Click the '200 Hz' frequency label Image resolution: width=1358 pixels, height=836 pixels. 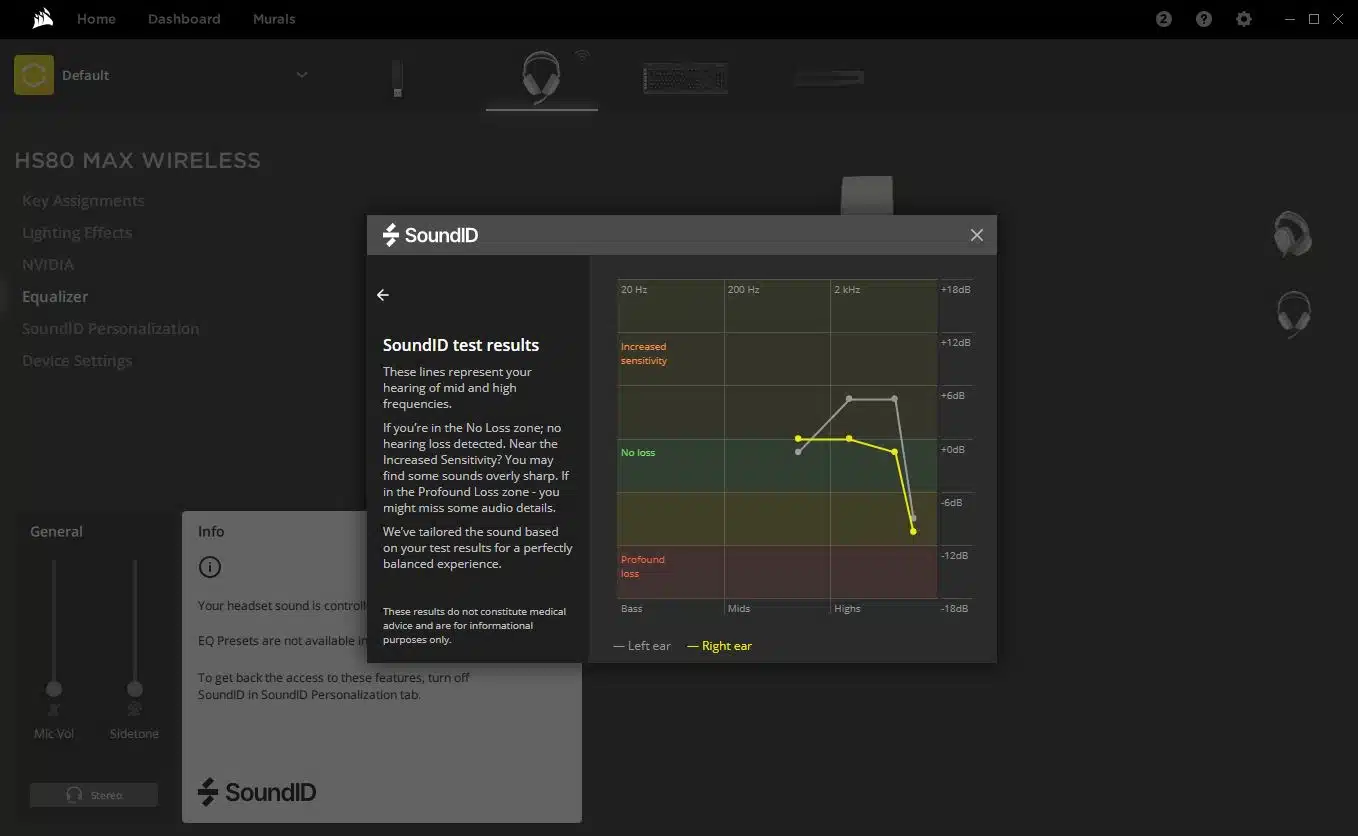pos(744,290)
